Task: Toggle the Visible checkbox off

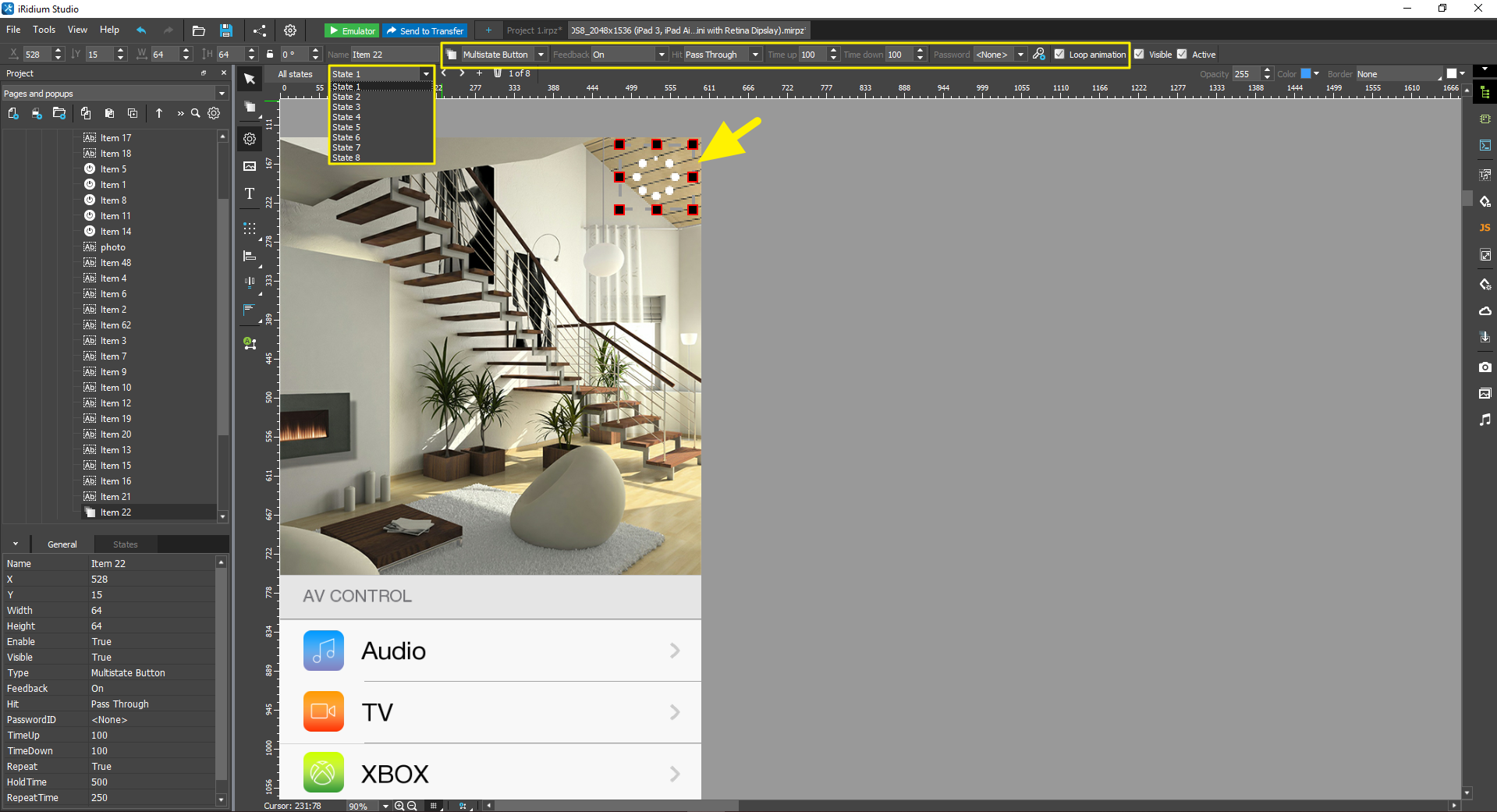Action: pyautogui.click(x=1140, y=54)
